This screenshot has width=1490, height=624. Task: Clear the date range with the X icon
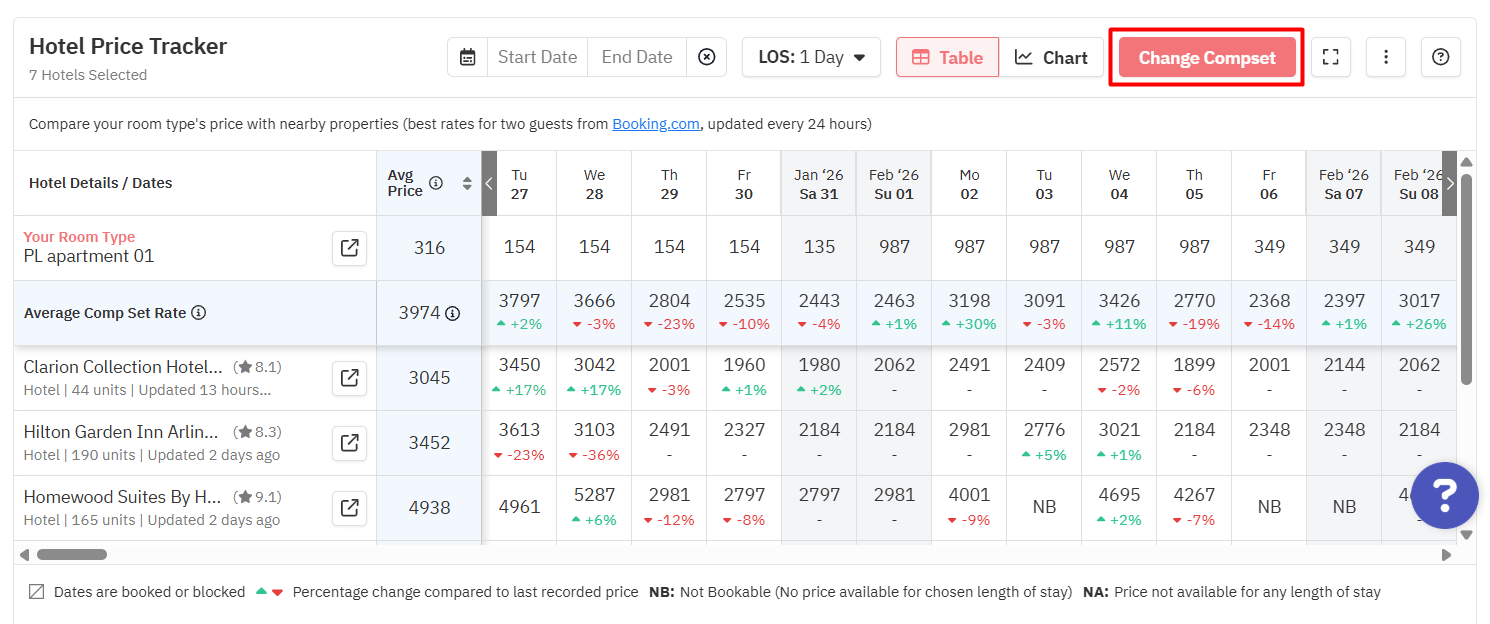(706, 57)
